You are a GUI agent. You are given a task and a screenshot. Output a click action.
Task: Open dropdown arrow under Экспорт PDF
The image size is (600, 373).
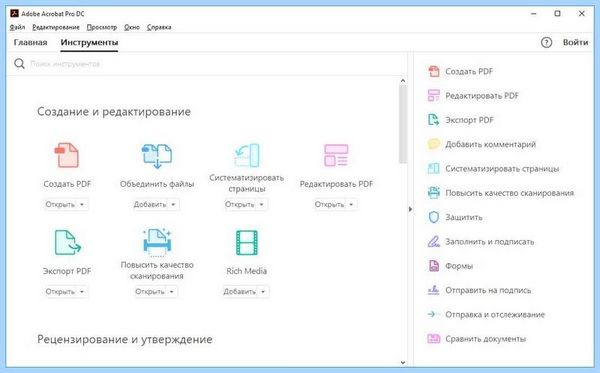(82, 292)
